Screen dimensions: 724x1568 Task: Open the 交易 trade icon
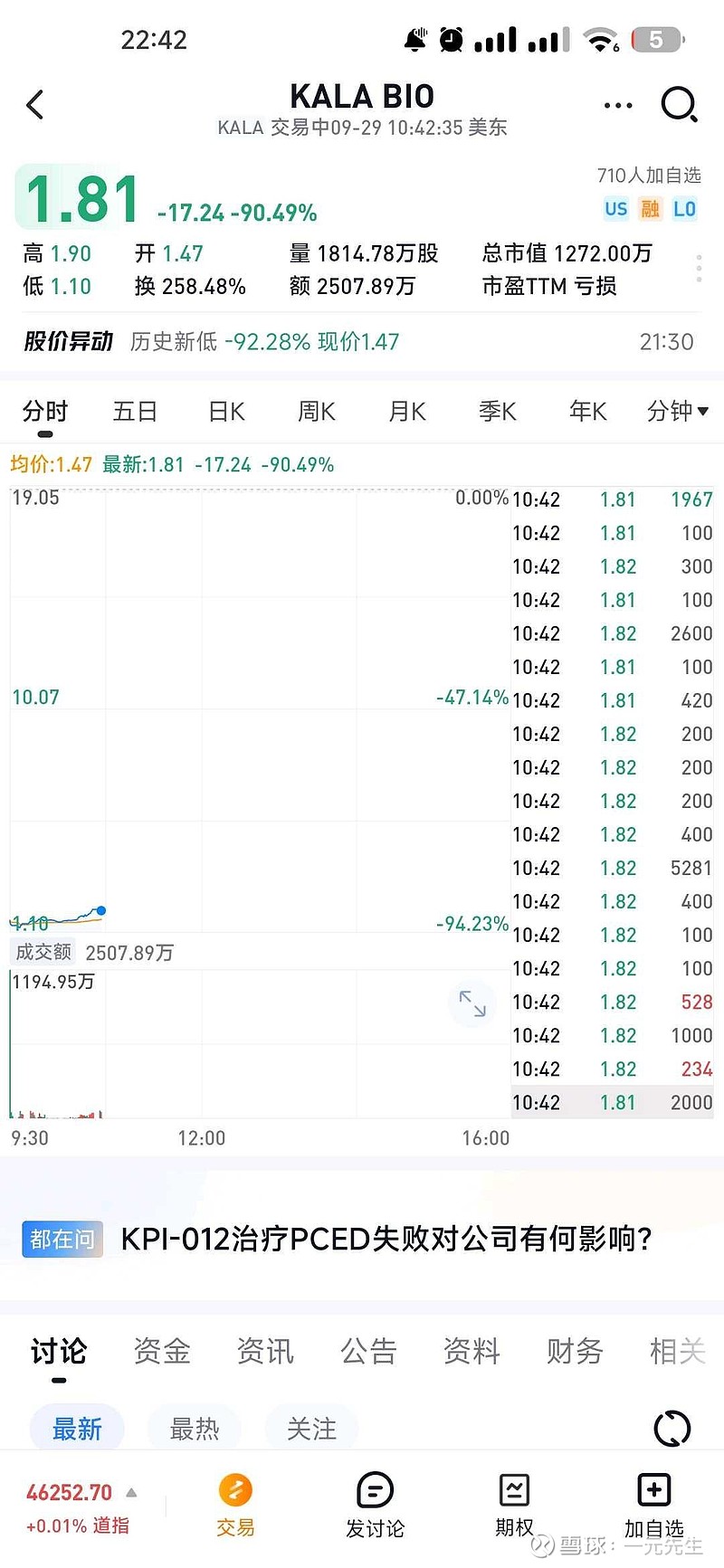[235, 1490]
